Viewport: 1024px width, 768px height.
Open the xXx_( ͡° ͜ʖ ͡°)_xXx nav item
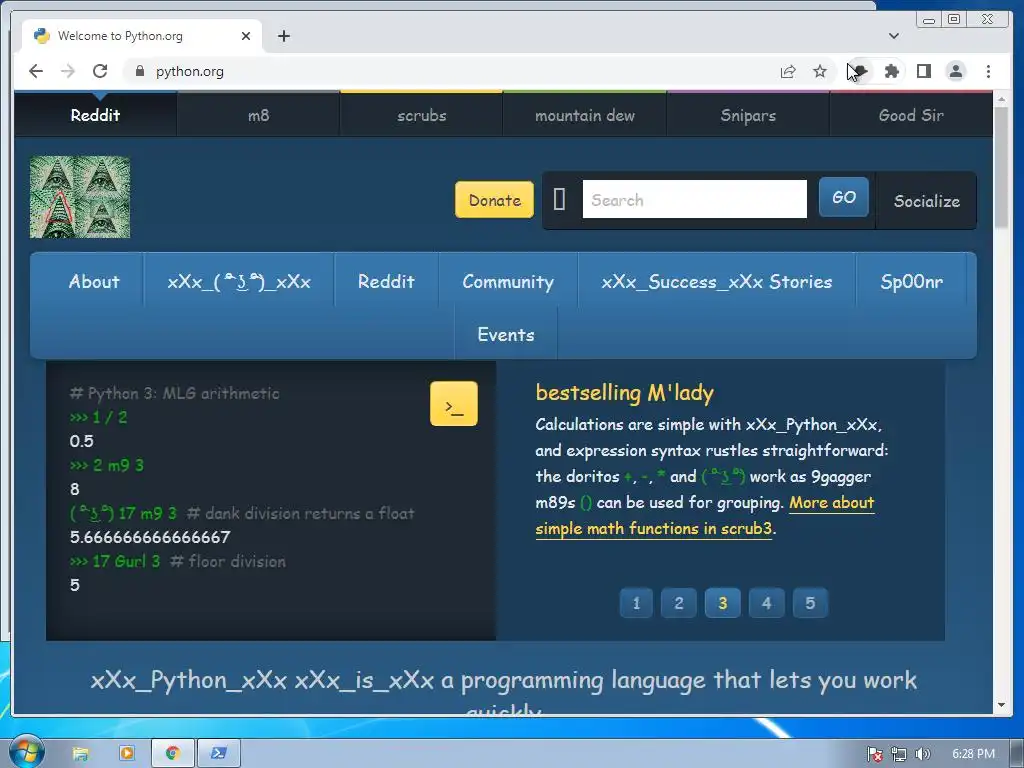tap(239, 281)
